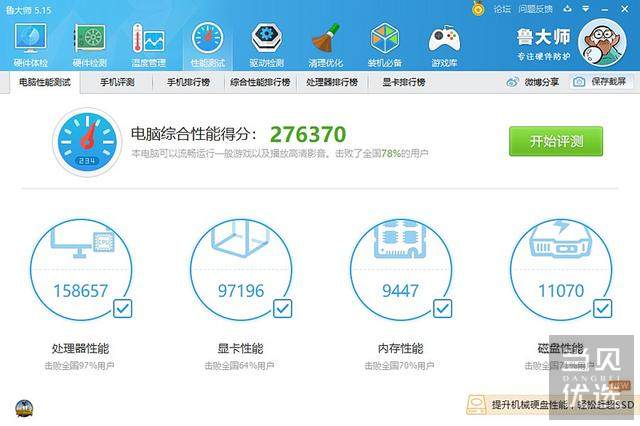Toggle the 处理器性能 test checkbox
This screenshot has height=426, width=640.
click(122, 308)
